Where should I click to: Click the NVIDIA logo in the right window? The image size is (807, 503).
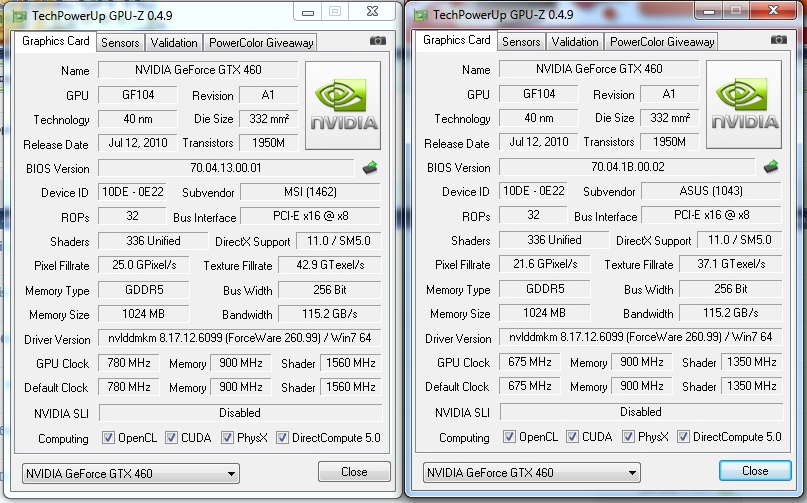[x=744, y=105]
